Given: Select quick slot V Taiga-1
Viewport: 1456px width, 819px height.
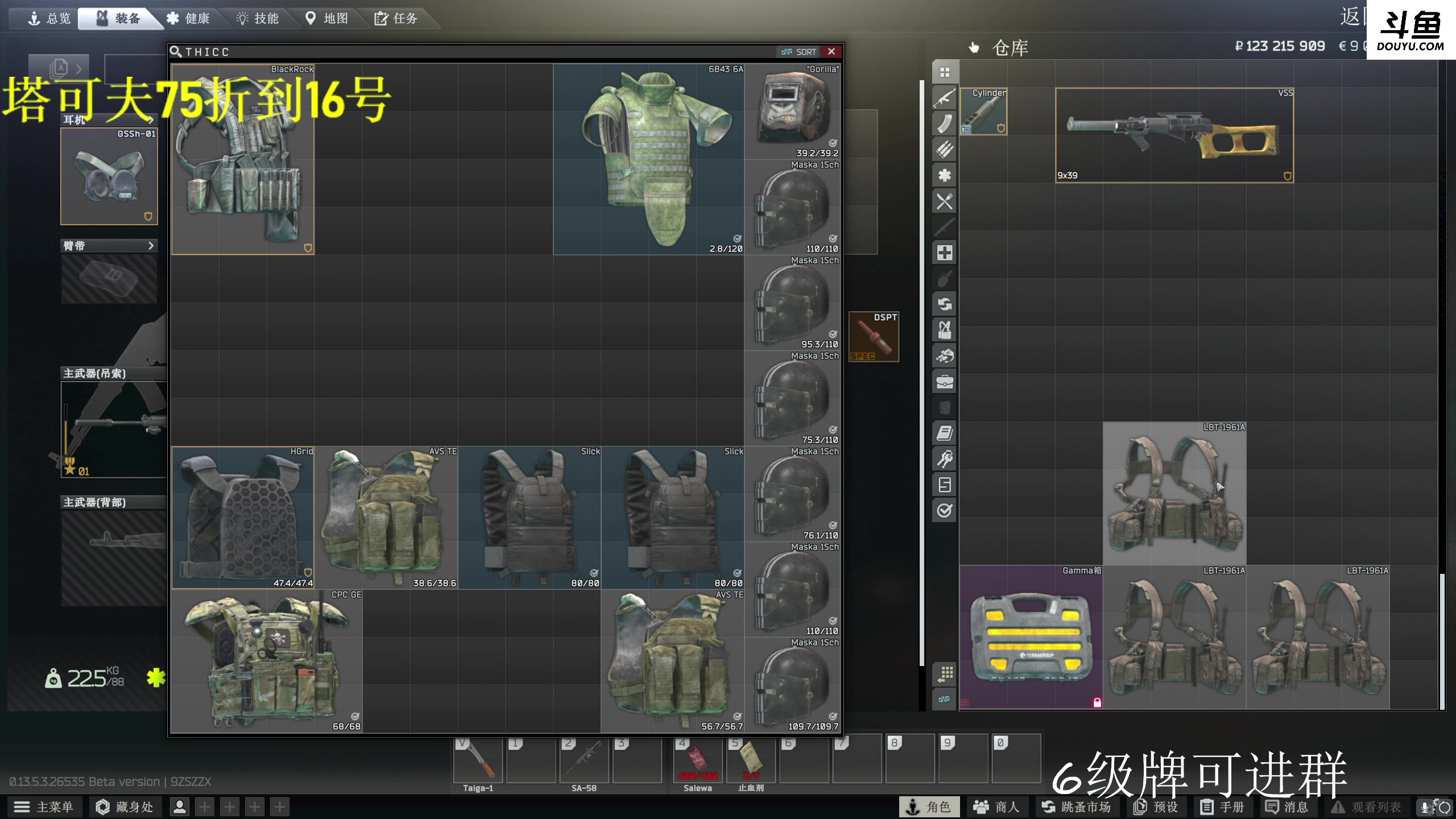Looking at the screenshot, I should [478, 760].
